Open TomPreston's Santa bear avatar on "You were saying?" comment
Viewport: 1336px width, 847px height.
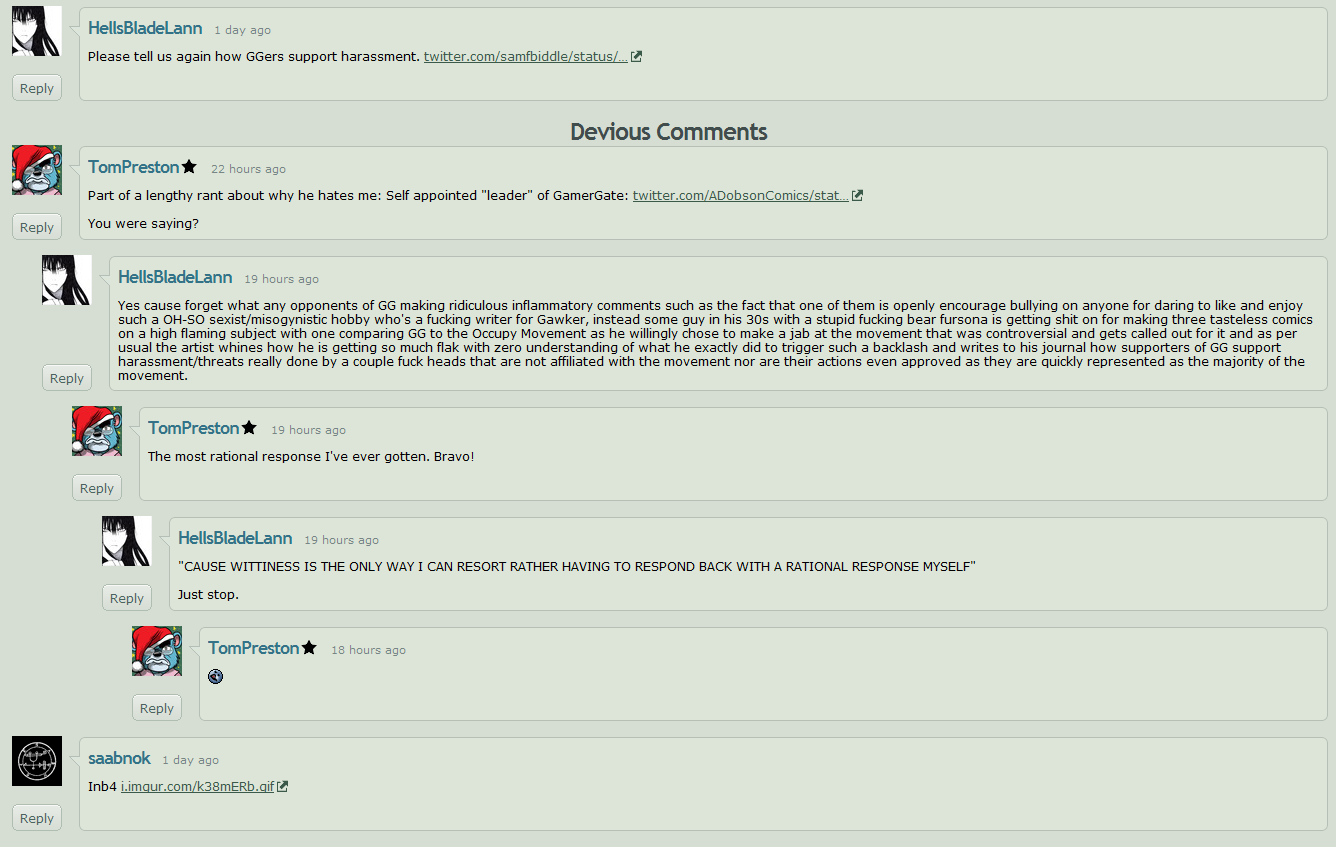(x=37, y=170)
